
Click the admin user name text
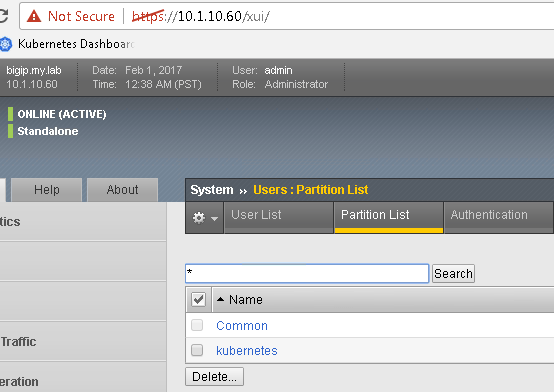(278, 70)
